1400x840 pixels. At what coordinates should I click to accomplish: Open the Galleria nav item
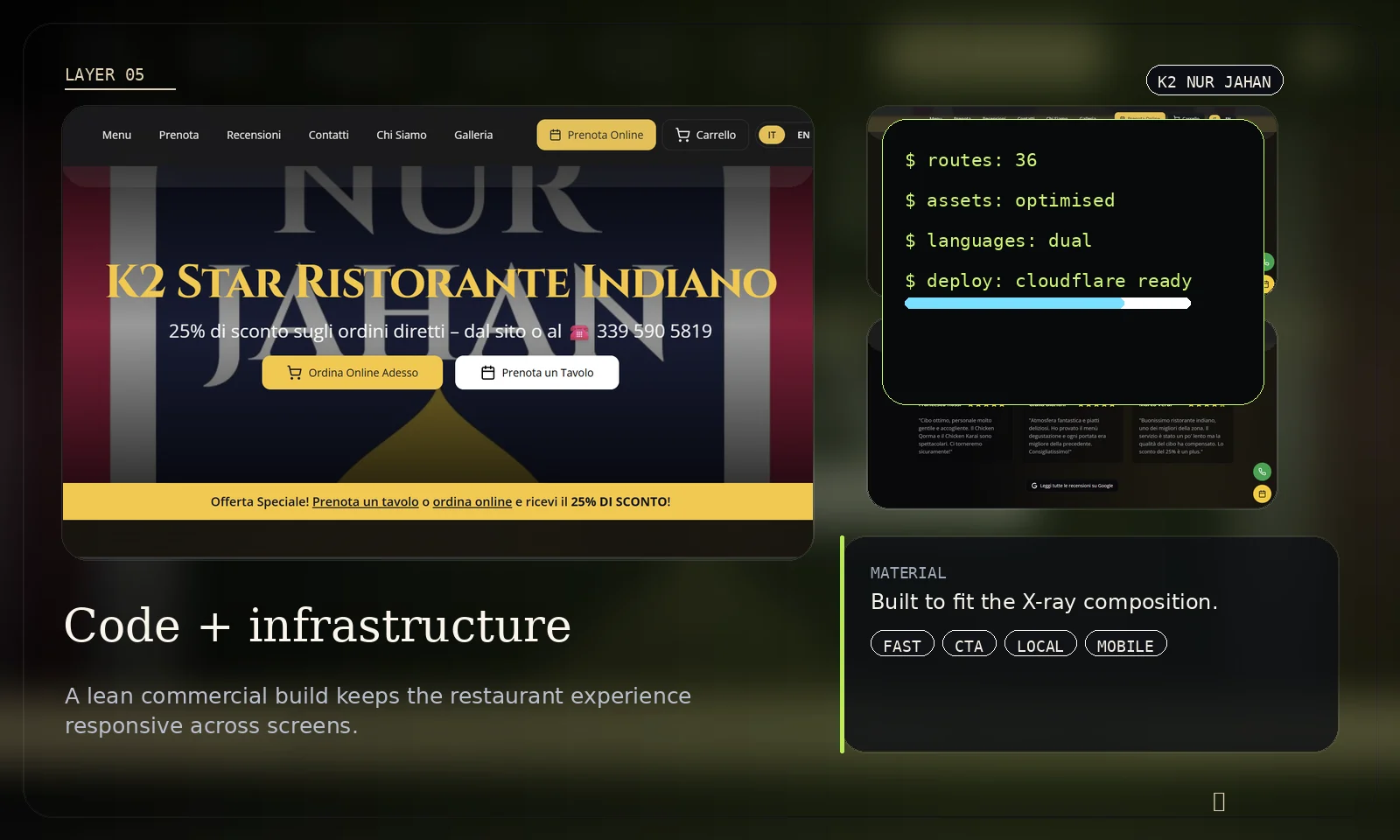[473, 135]
